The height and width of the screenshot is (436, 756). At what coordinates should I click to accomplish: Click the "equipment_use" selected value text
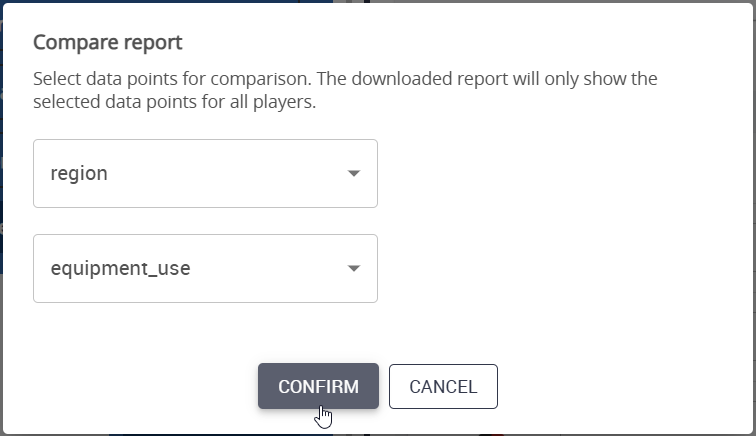tap(120, 269)
